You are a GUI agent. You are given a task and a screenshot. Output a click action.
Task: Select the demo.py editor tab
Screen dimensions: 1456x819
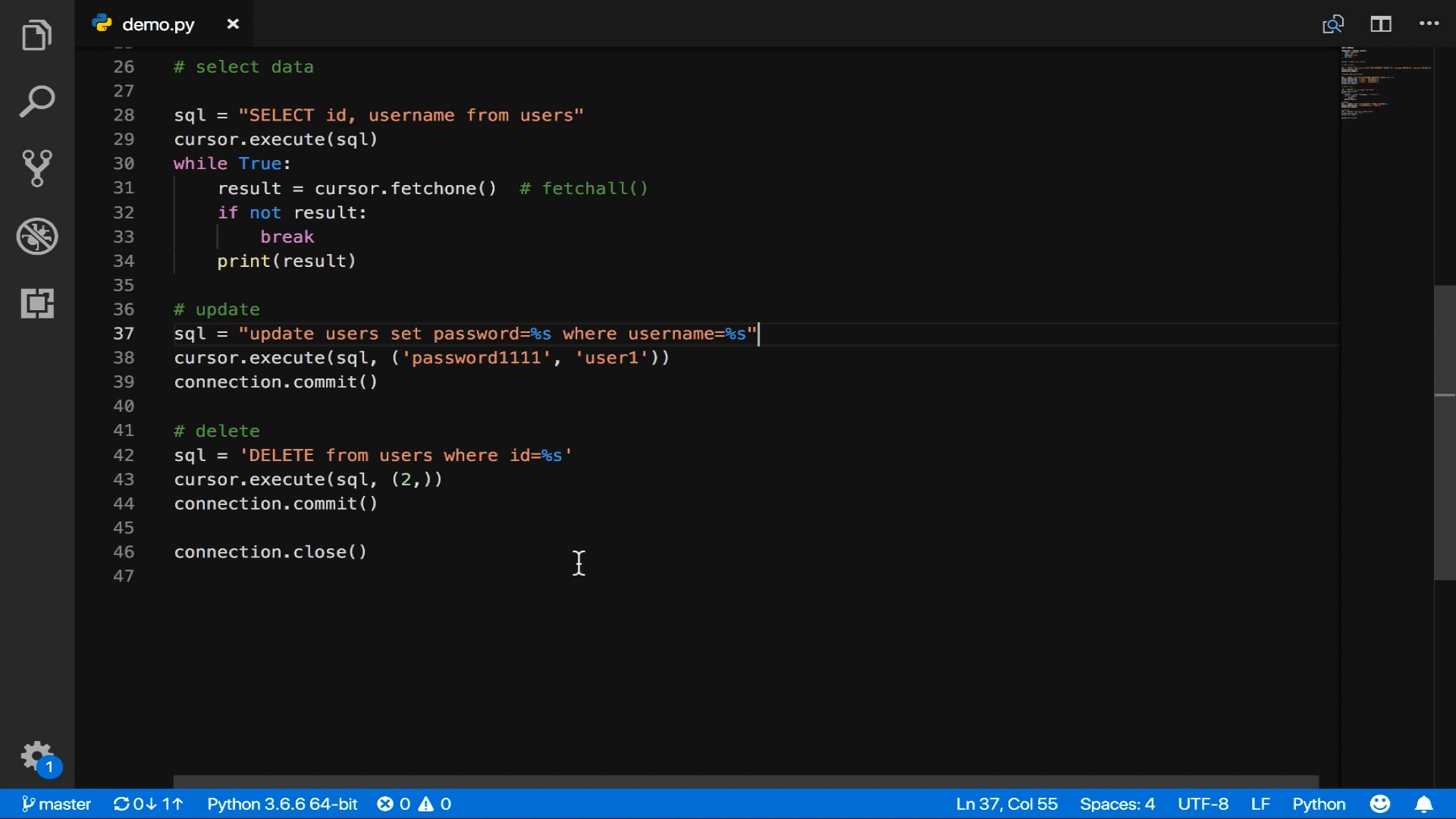coord(158,24)
